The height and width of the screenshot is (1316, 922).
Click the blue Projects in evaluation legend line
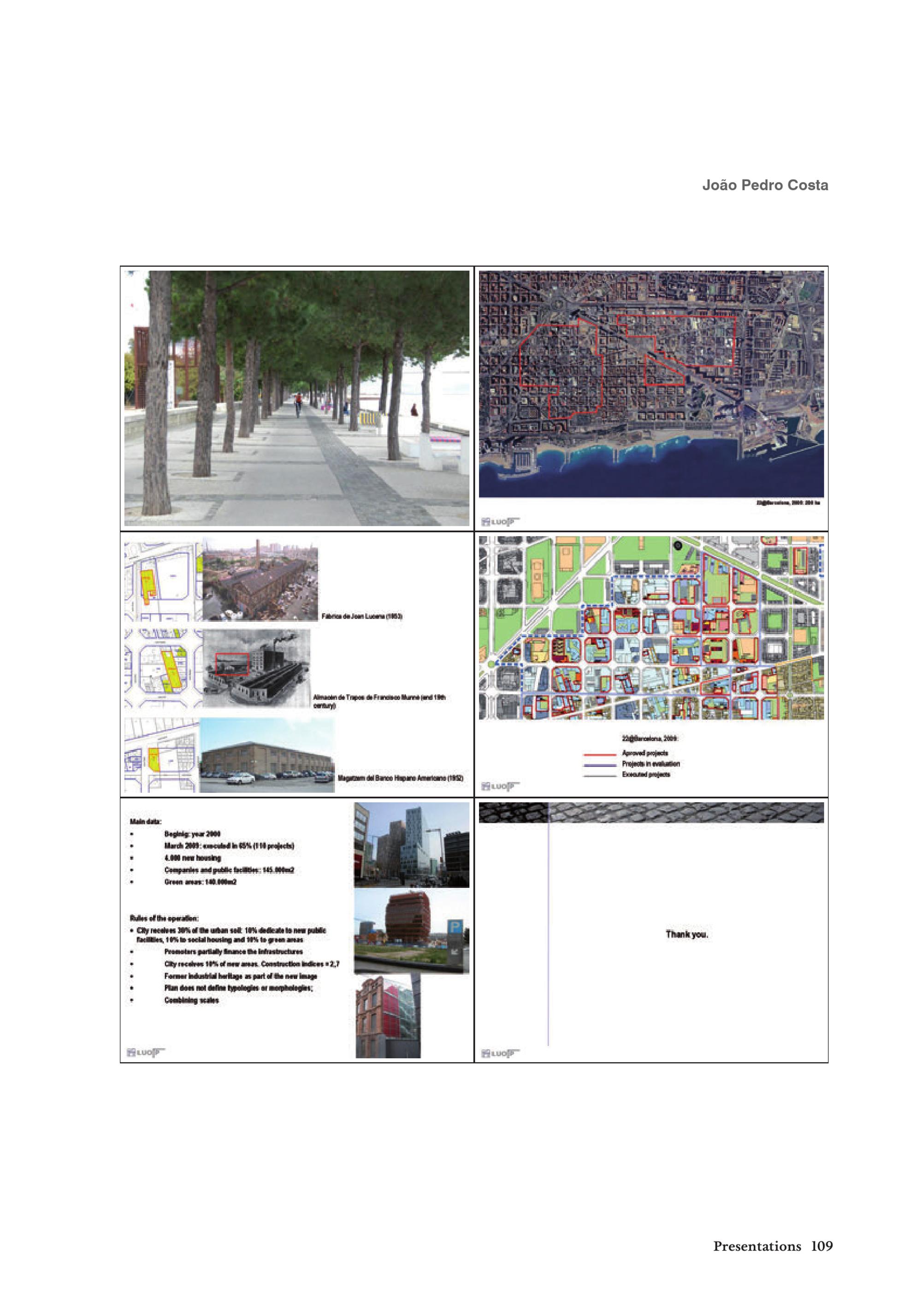[599, 765]
